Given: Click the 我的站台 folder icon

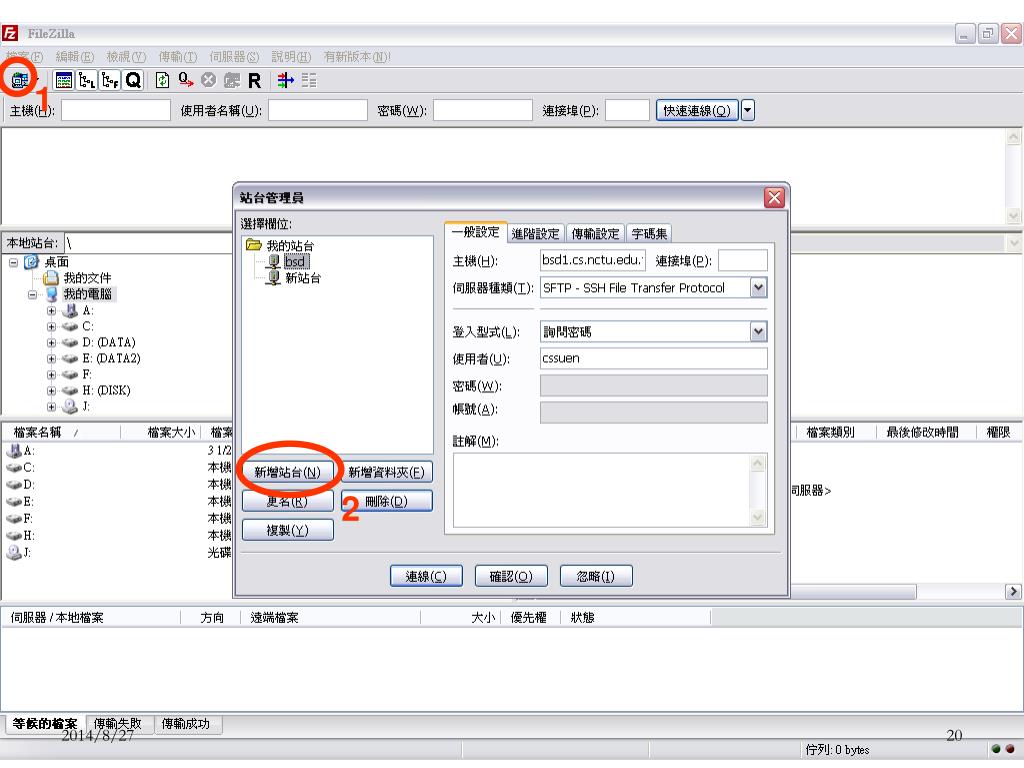Looking at the screenshot, I should click(x=253, y=246).
